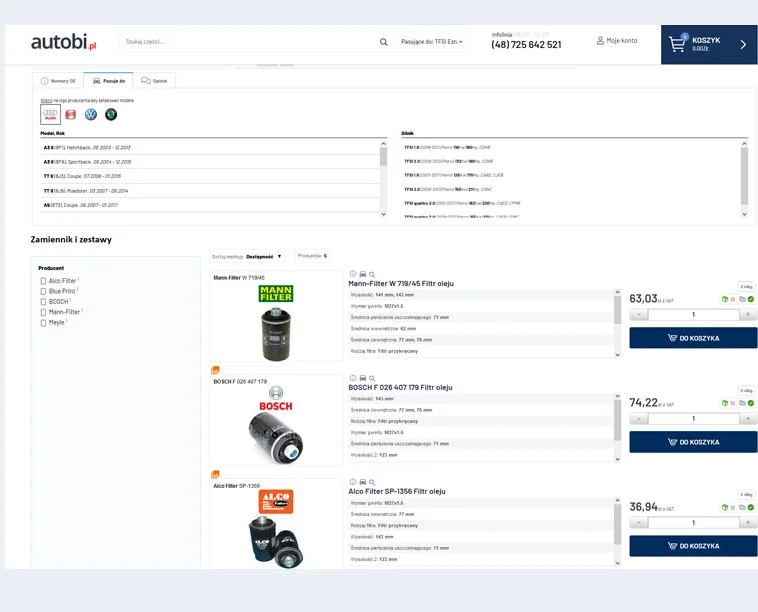Switch to the Numery OE tab
Viewport: 758px width, 612px height.
pyautogui.click(x=58, y=81)
